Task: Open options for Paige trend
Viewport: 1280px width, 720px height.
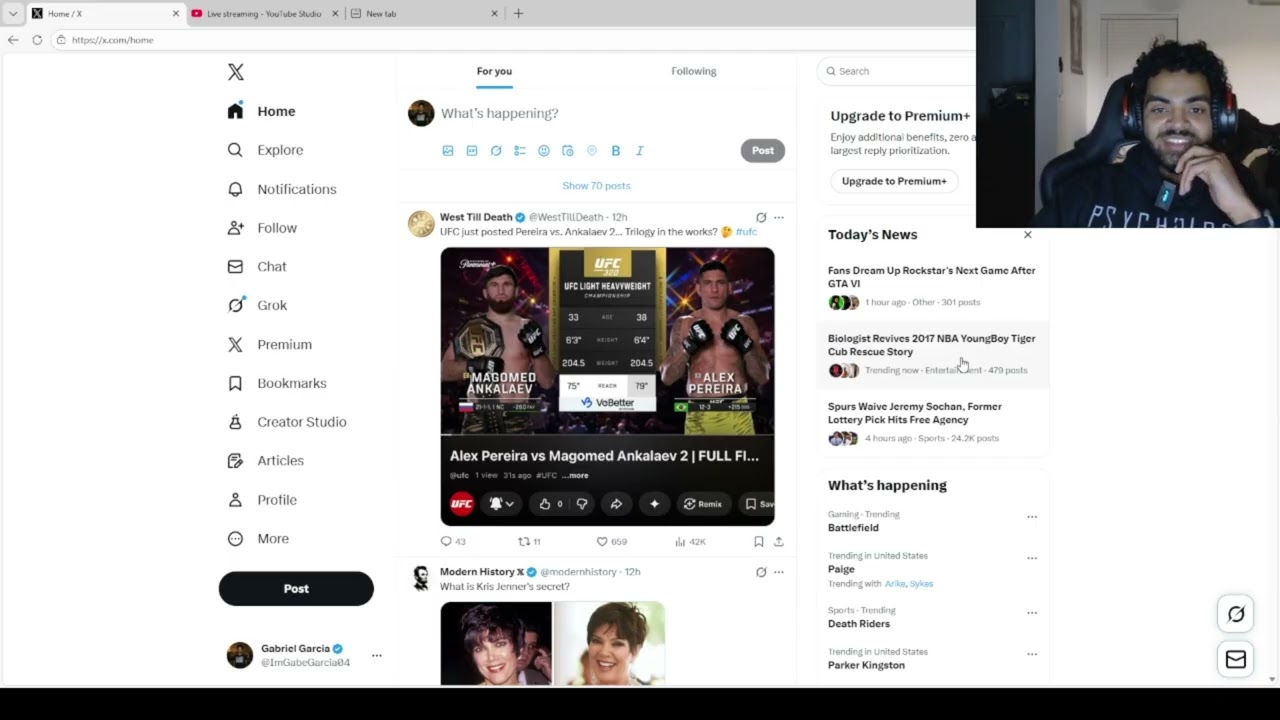Action: pyautogui.click(x=1032, y=558)
